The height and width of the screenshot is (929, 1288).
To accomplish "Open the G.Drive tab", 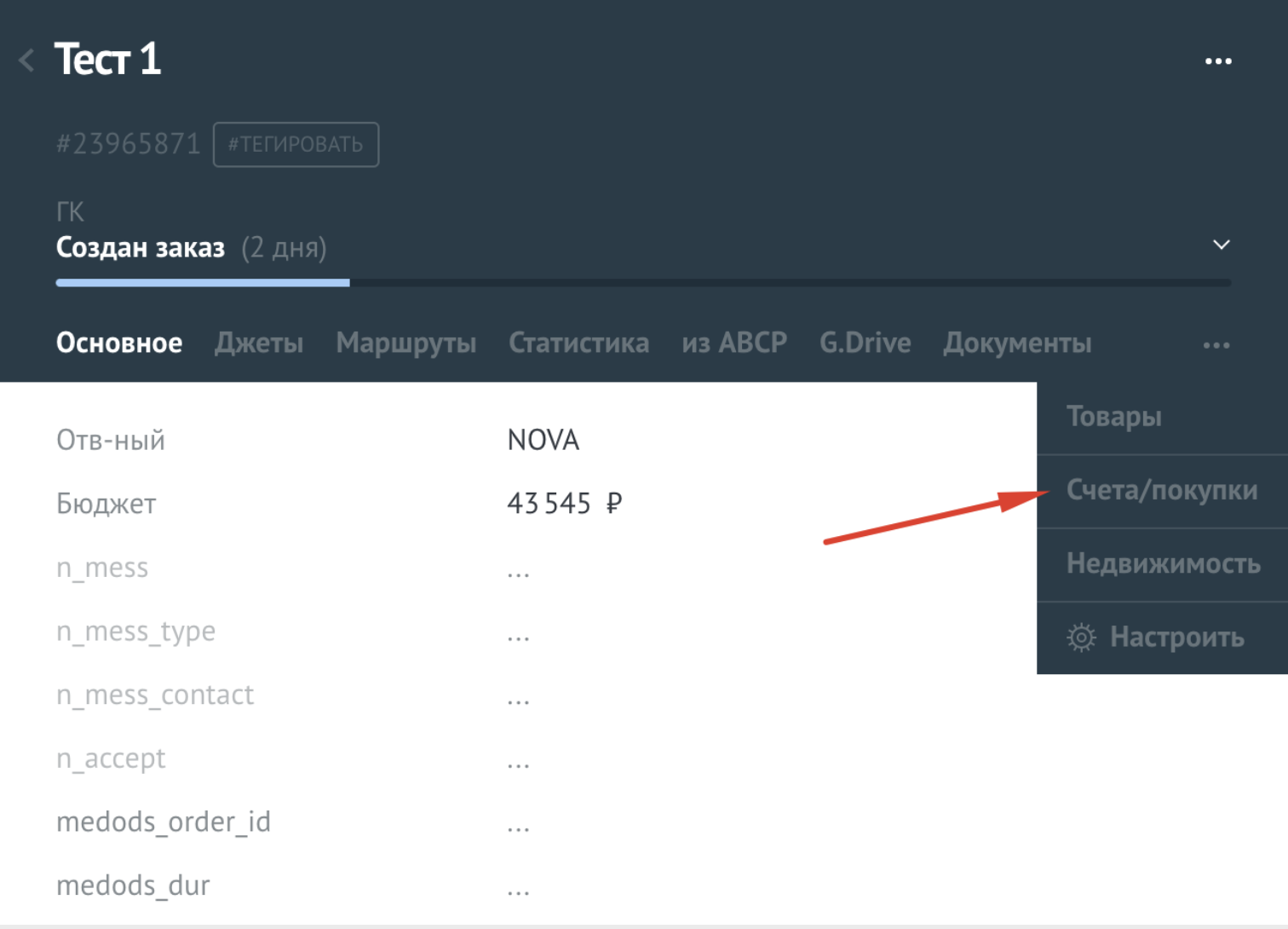I will coord(865,343).
